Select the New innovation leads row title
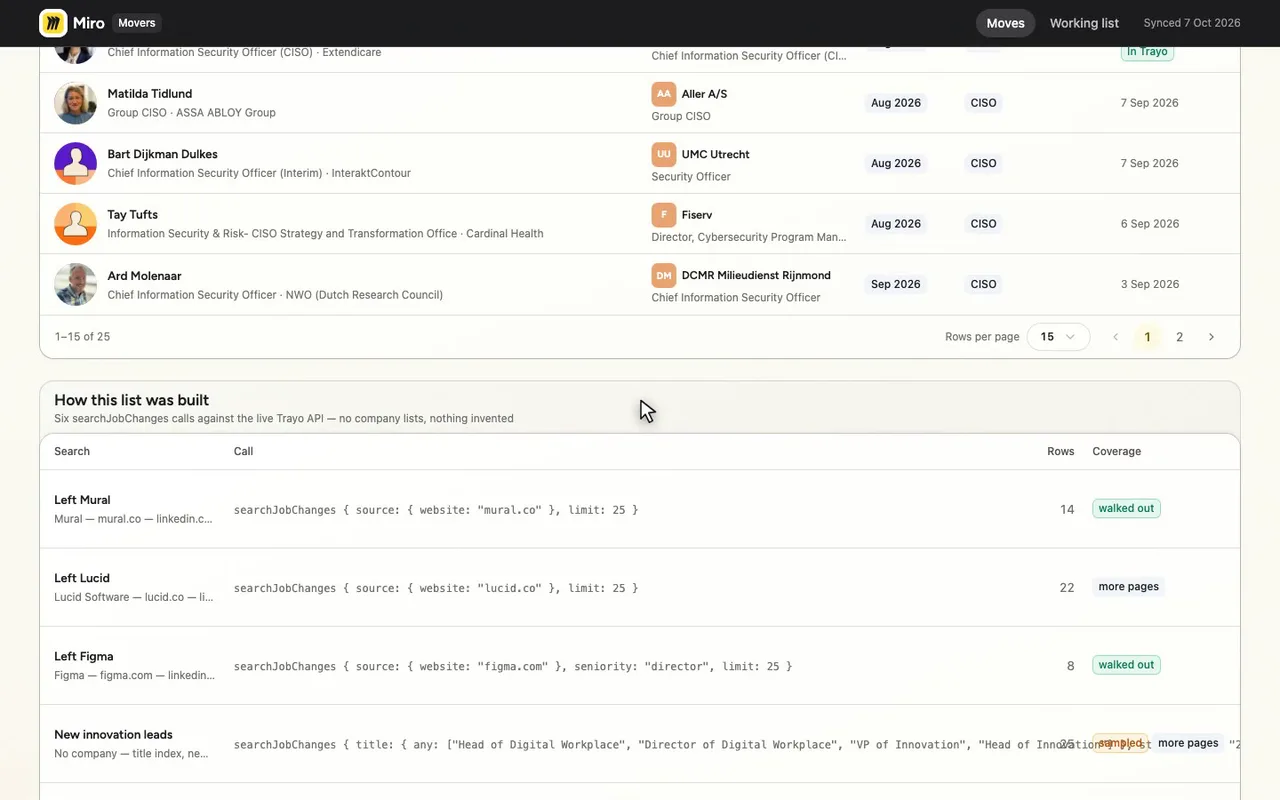Viewport: 1280px width, 800px height. (113, 734)
